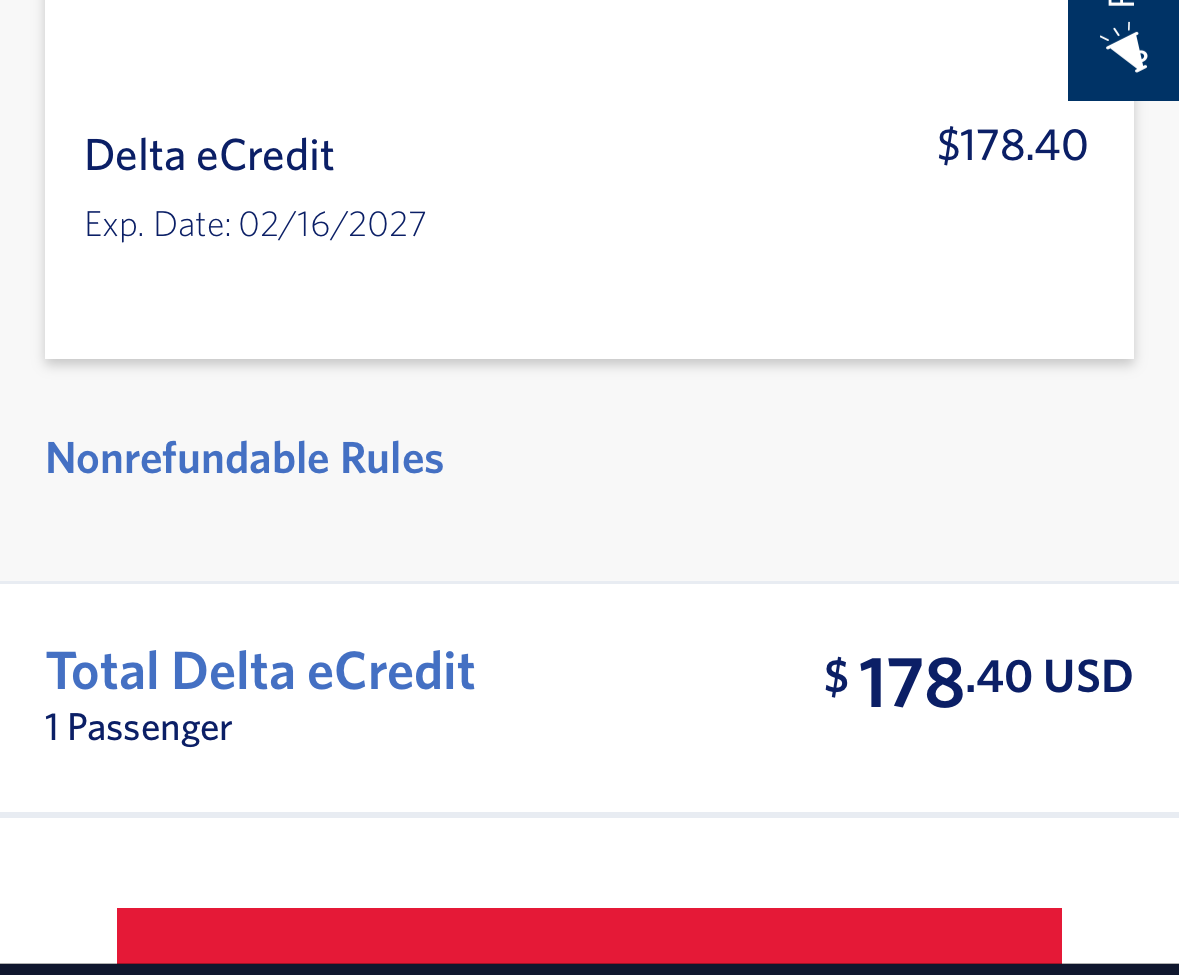Click the USD currency label

click(1088, 677)
